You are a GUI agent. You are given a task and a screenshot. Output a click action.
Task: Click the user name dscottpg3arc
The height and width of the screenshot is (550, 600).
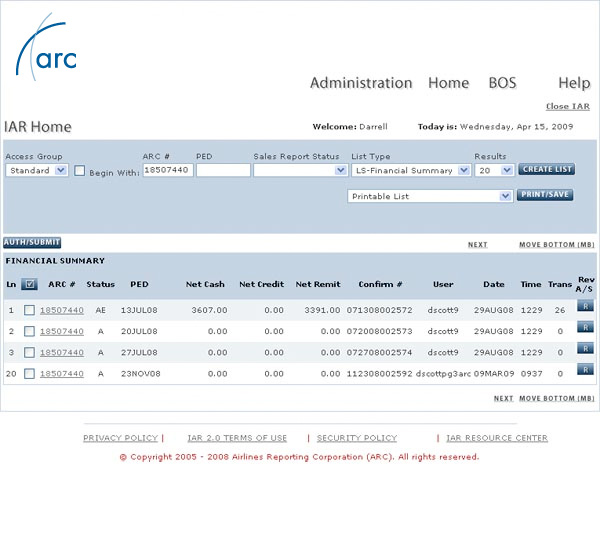pyautogui.click(x=443, y=374)
